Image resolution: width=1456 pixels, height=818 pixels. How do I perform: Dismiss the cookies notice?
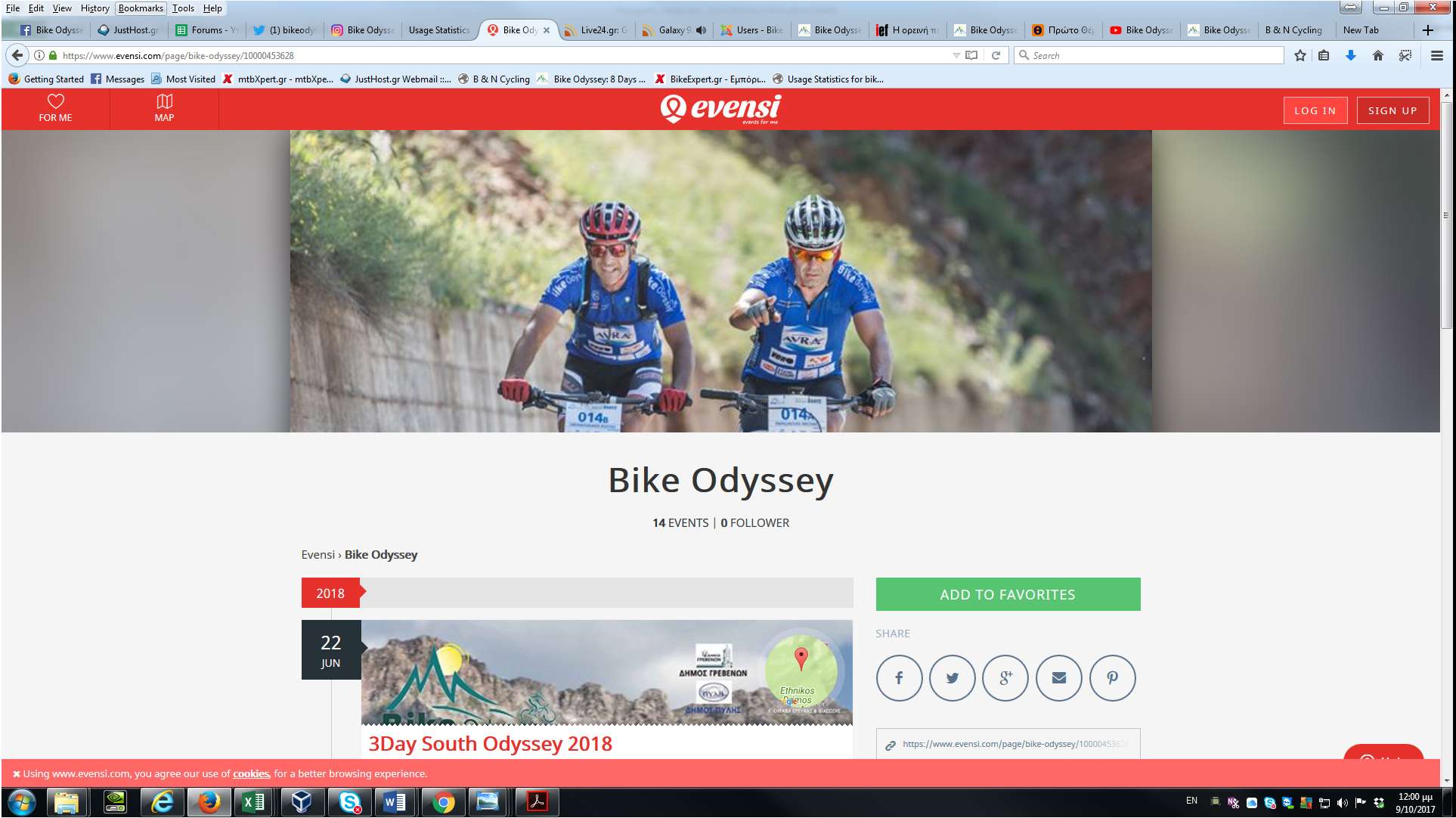tap(16, 773)
